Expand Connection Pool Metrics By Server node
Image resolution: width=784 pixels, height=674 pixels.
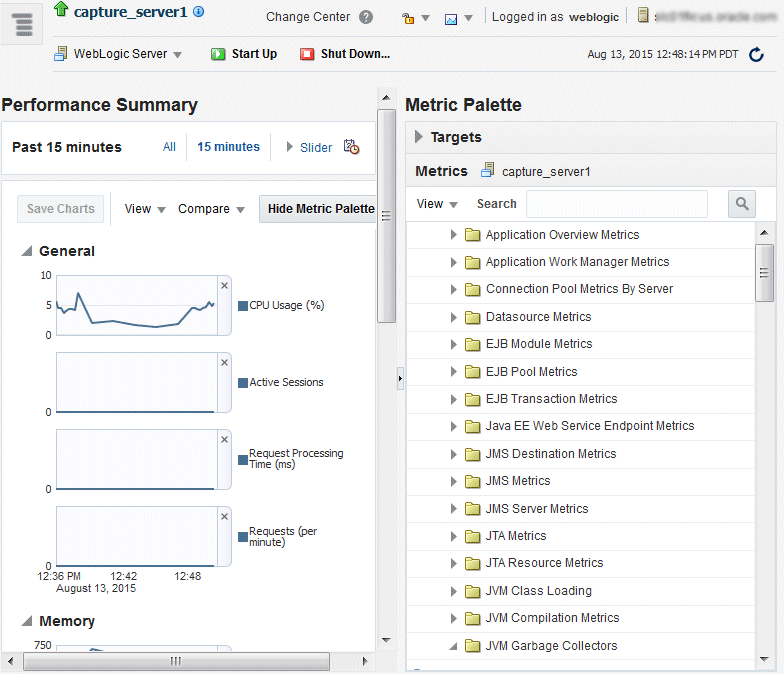click(x=453, y=289)
